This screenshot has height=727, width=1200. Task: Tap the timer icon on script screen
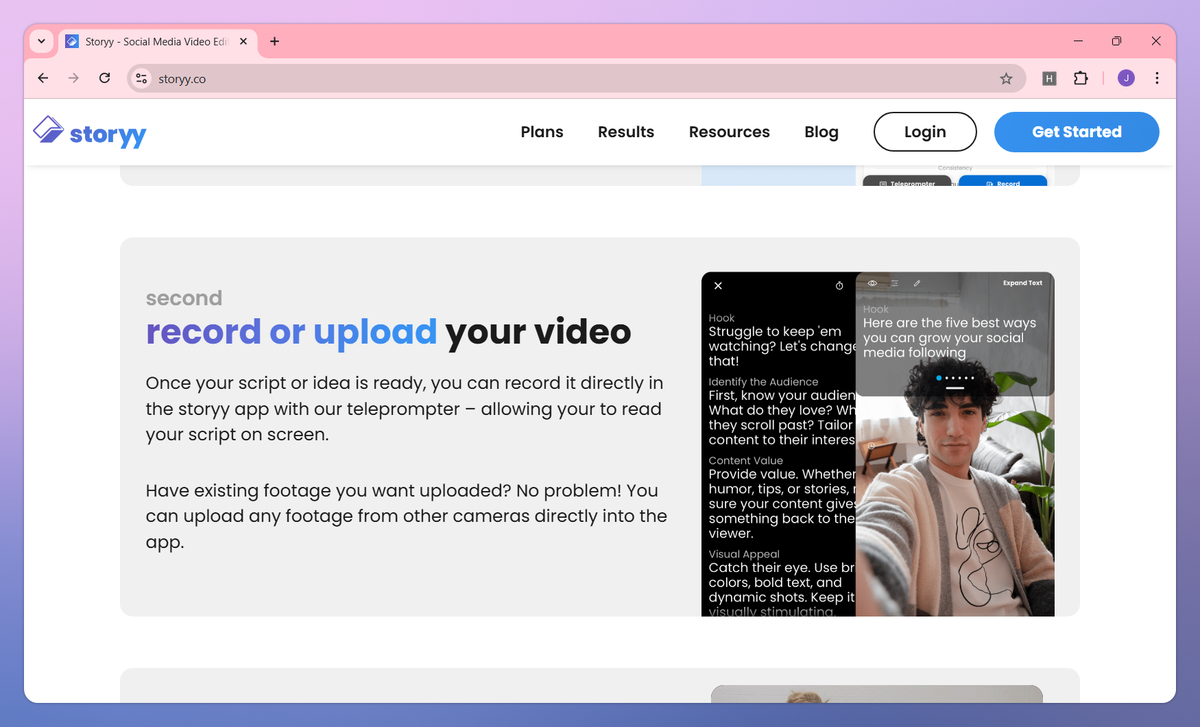(x=839, y=285)
